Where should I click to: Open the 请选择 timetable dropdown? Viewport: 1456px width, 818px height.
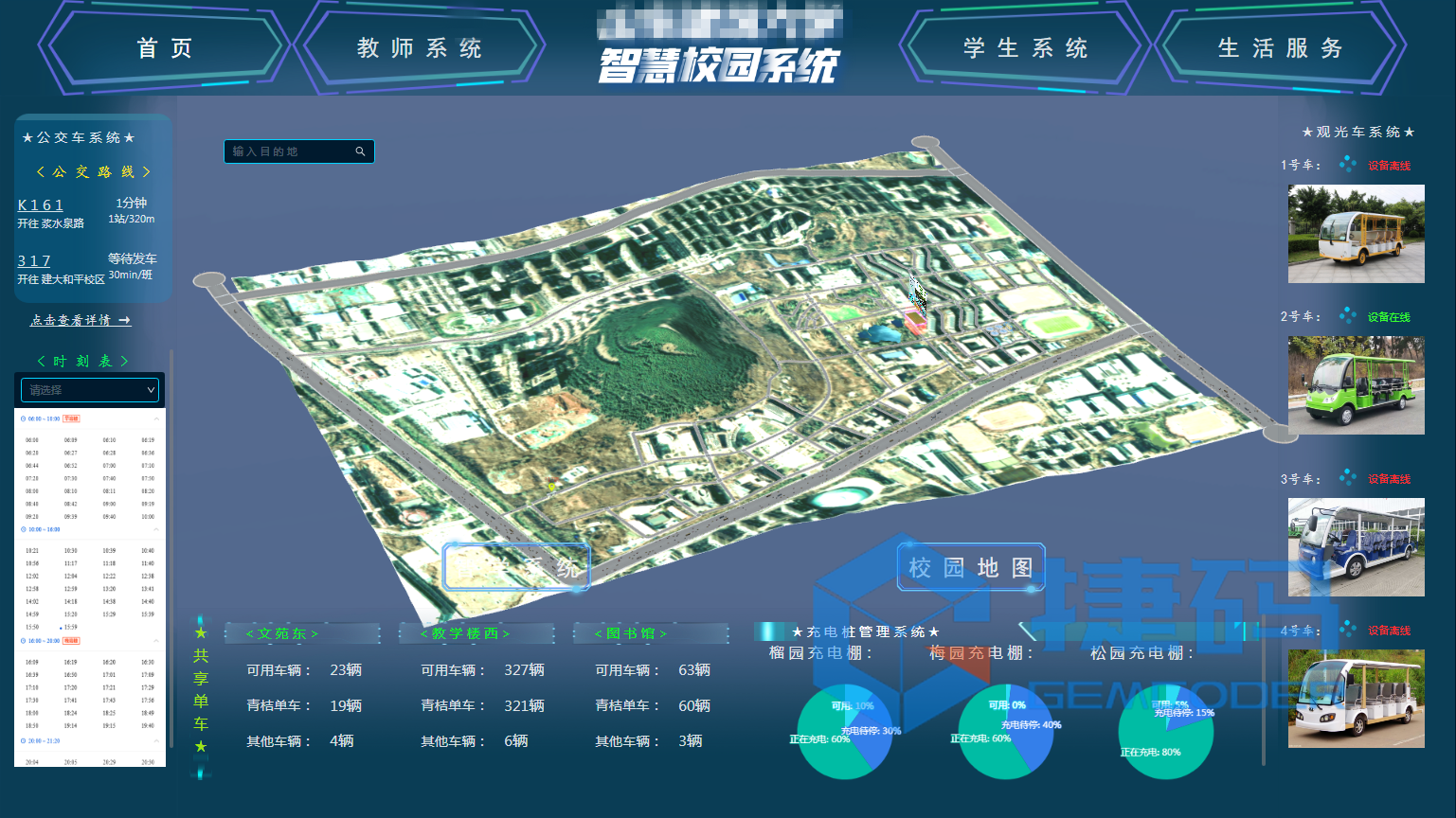(89, 389)
